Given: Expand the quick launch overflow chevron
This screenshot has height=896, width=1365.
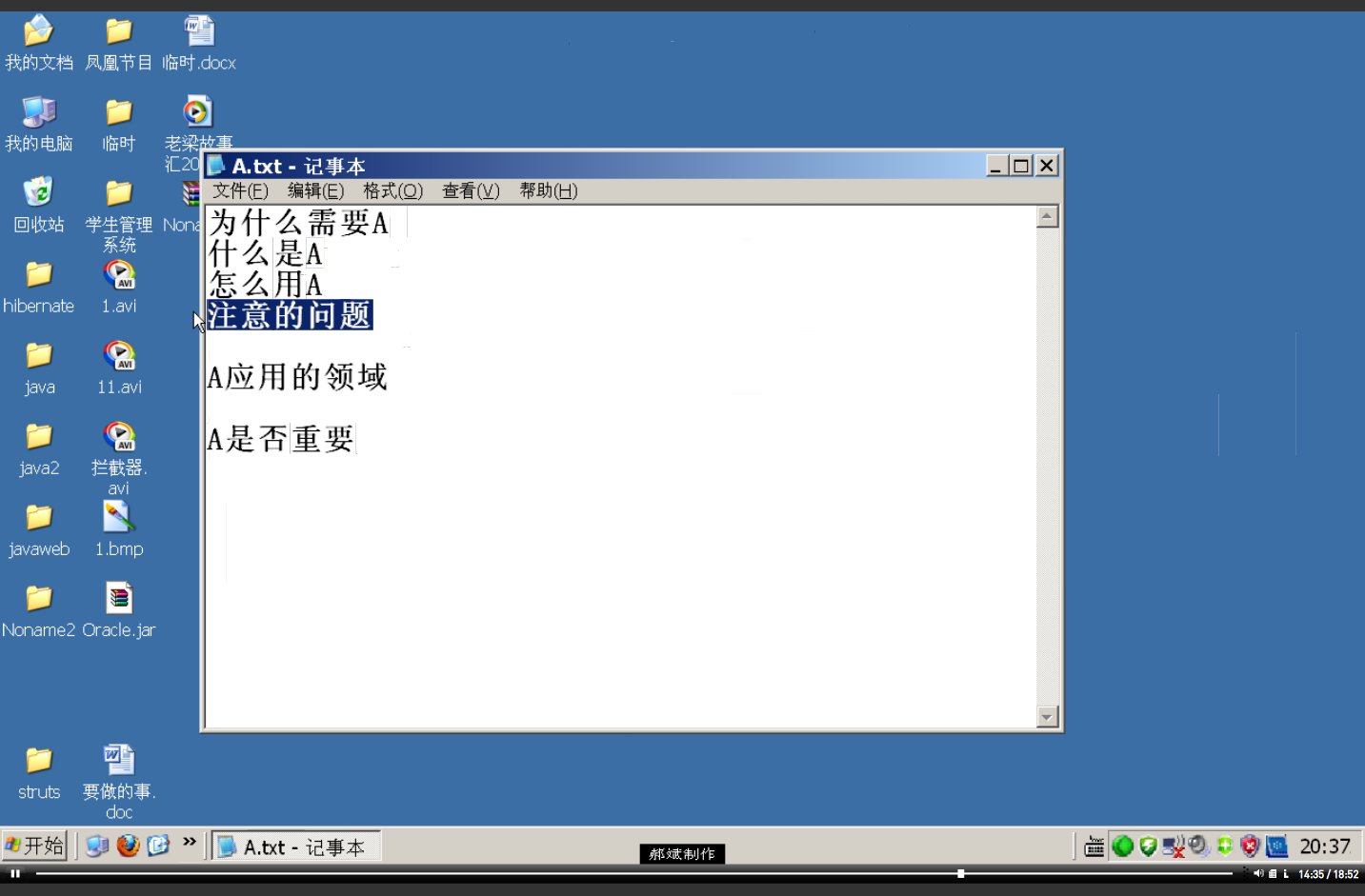Looking at the screenshot, I should [x=190, y=842].
